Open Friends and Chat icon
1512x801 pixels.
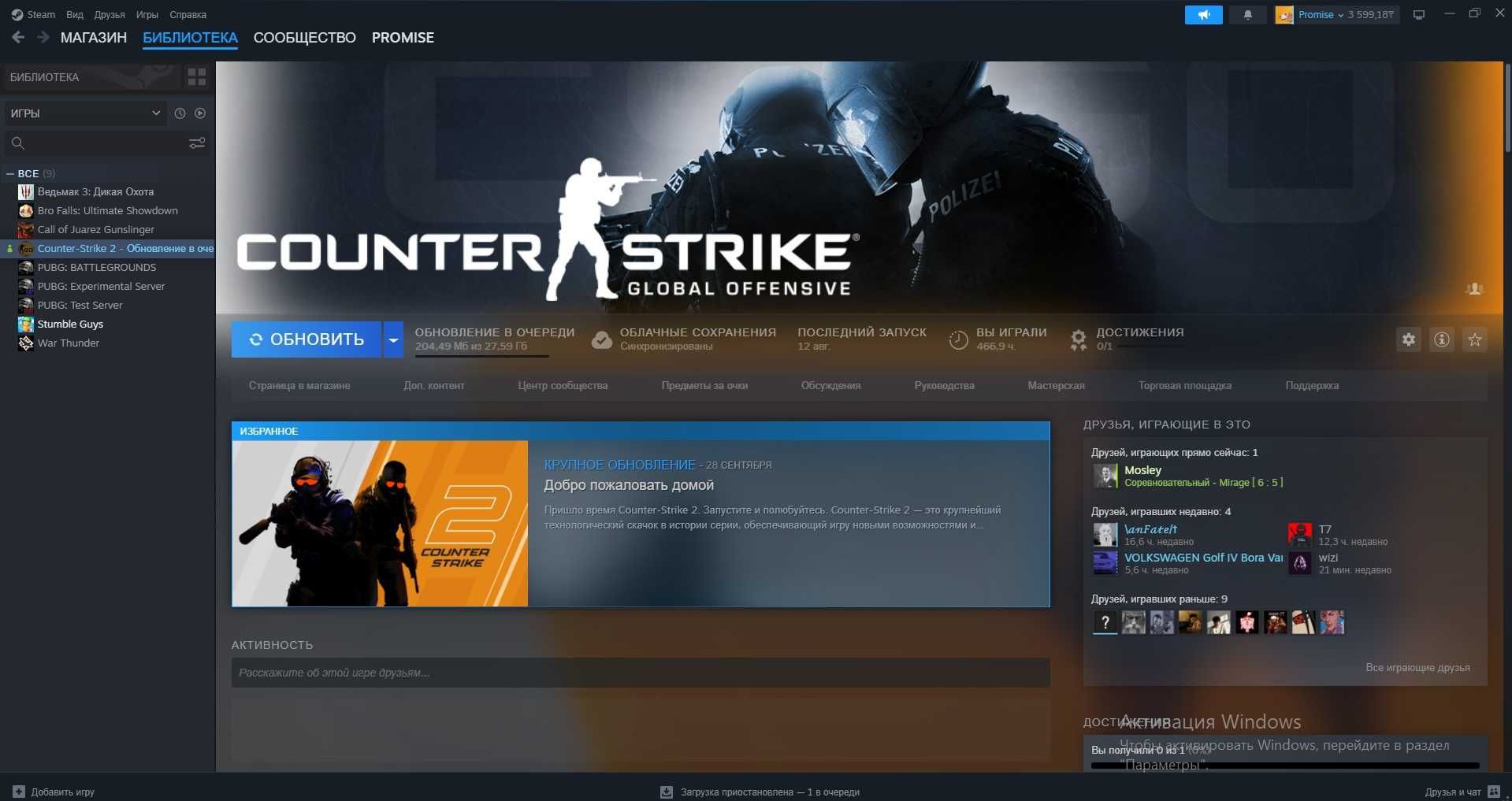(x=1494, y=792)
